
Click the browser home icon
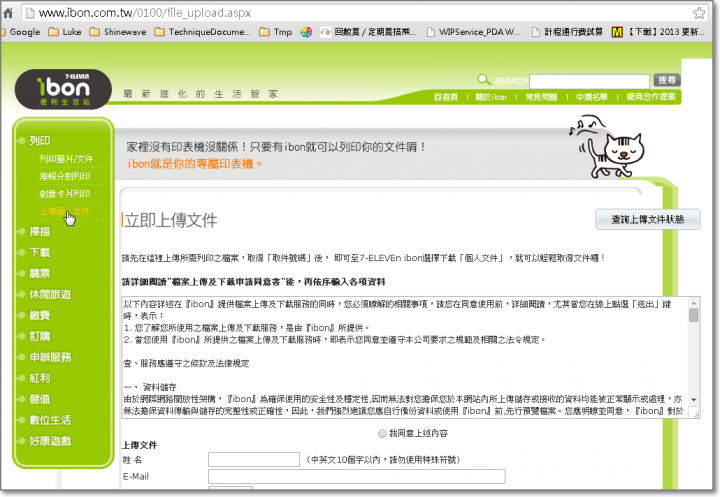pos(8,12)
